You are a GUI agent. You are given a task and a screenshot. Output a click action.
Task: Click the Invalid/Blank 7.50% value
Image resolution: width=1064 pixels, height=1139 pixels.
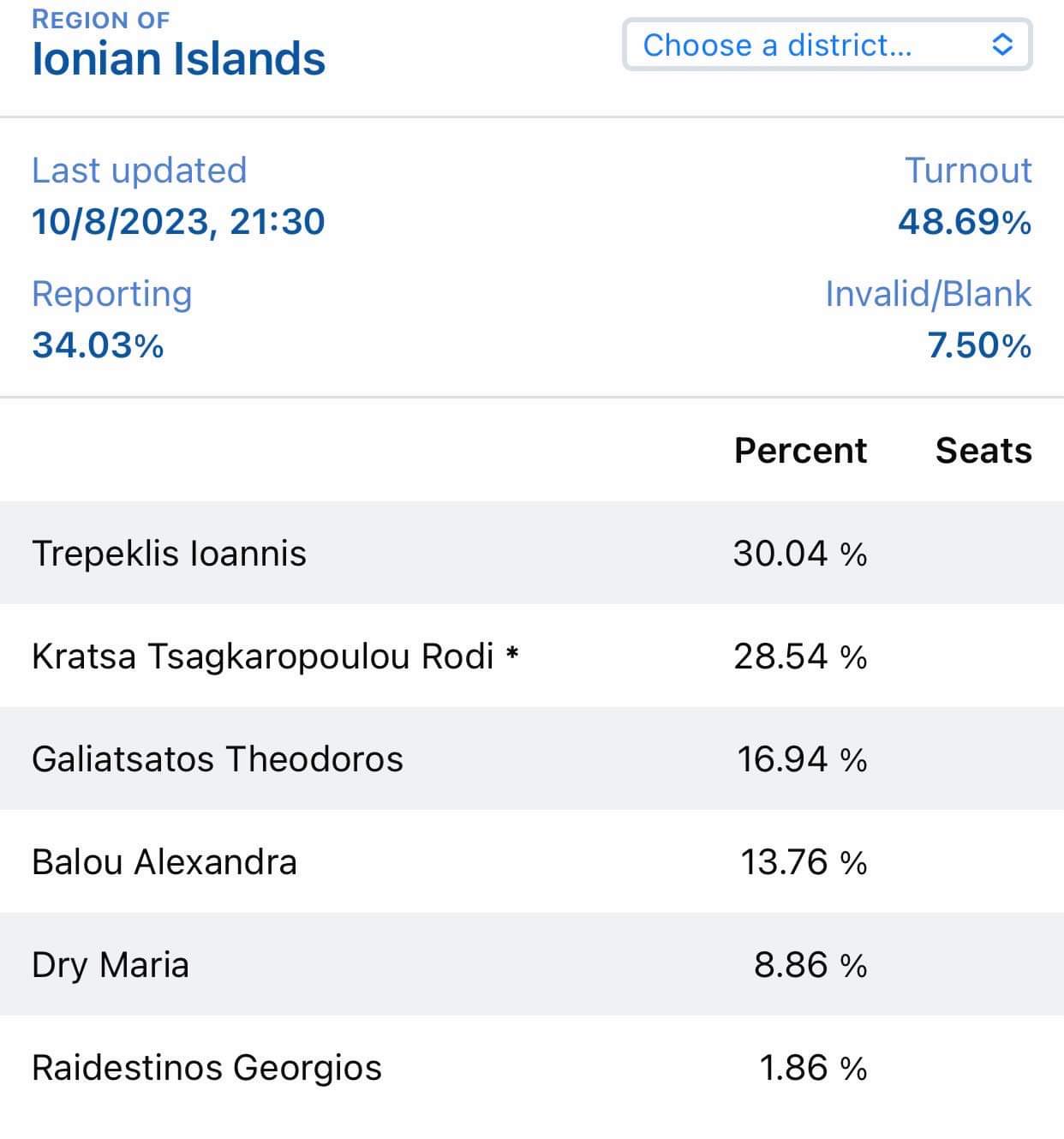979,345
